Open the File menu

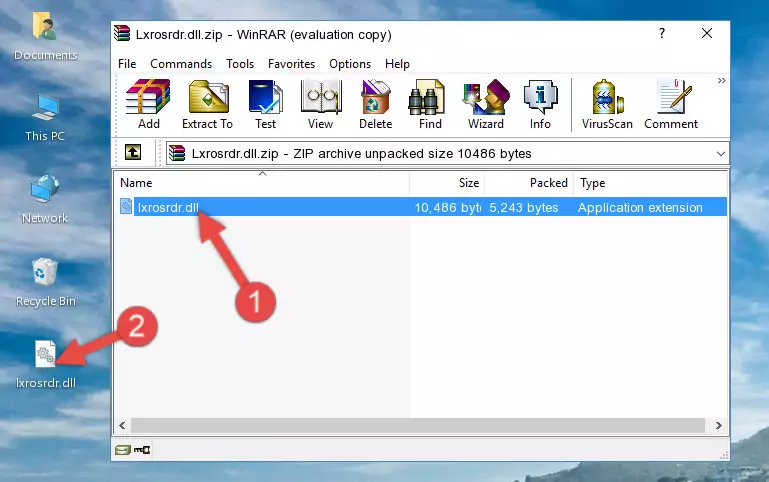click(x=127, y=64)
